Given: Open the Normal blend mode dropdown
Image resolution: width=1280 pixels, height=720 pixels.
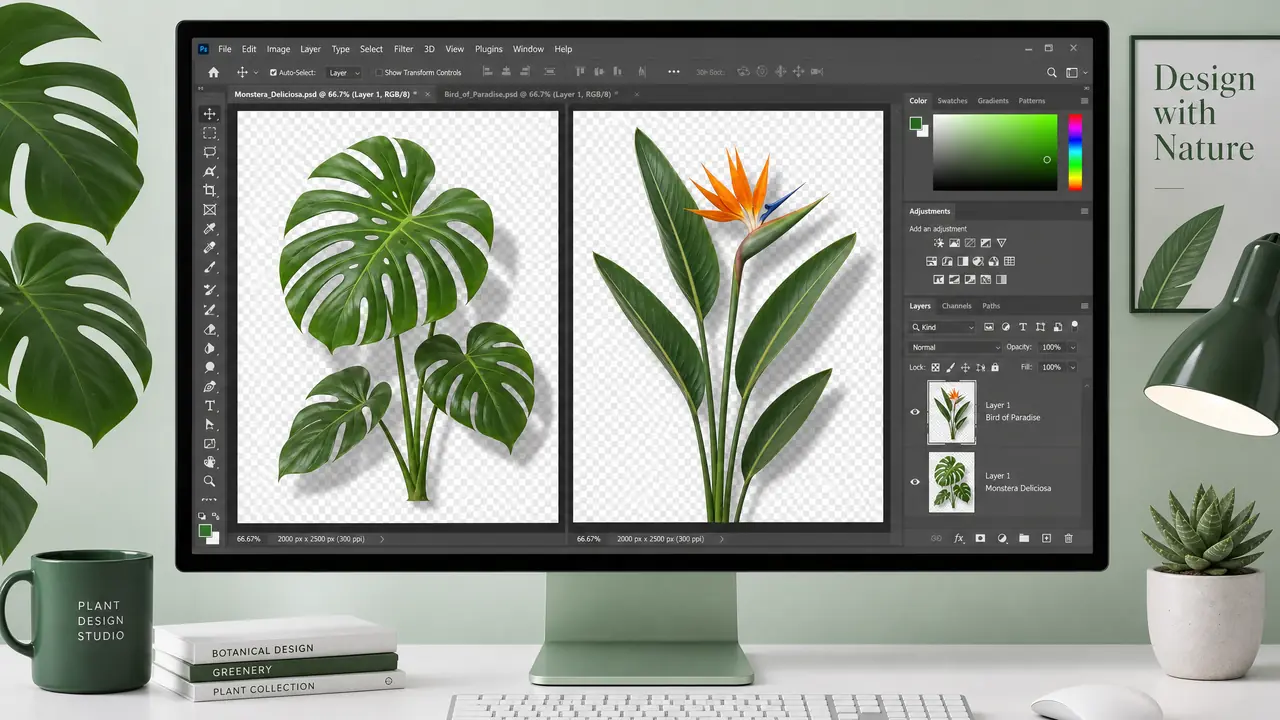Looking at the screenshot, I should point(955,347).
